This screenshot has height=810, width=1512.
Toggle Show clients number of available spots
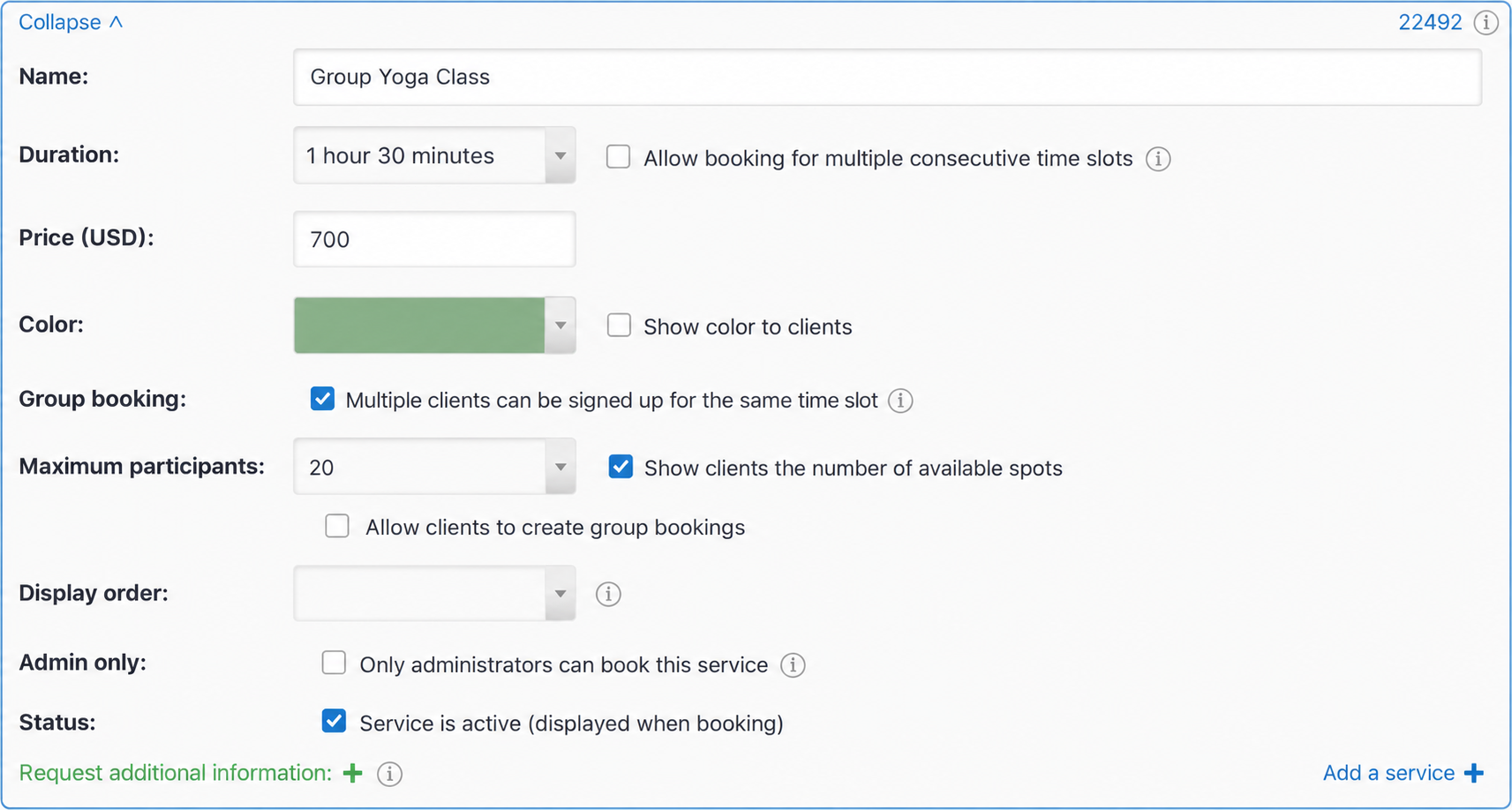point(621,467)
